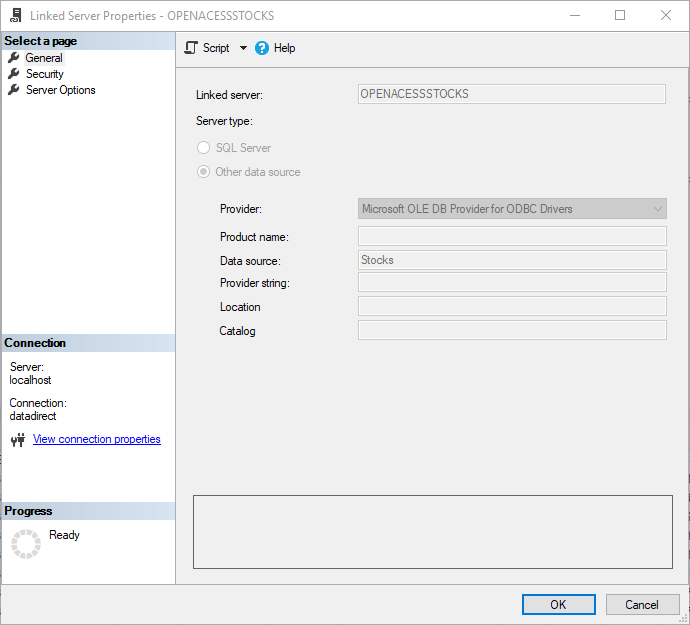
Task: Click the blue Help question mark icon
Action: point(262,48)
